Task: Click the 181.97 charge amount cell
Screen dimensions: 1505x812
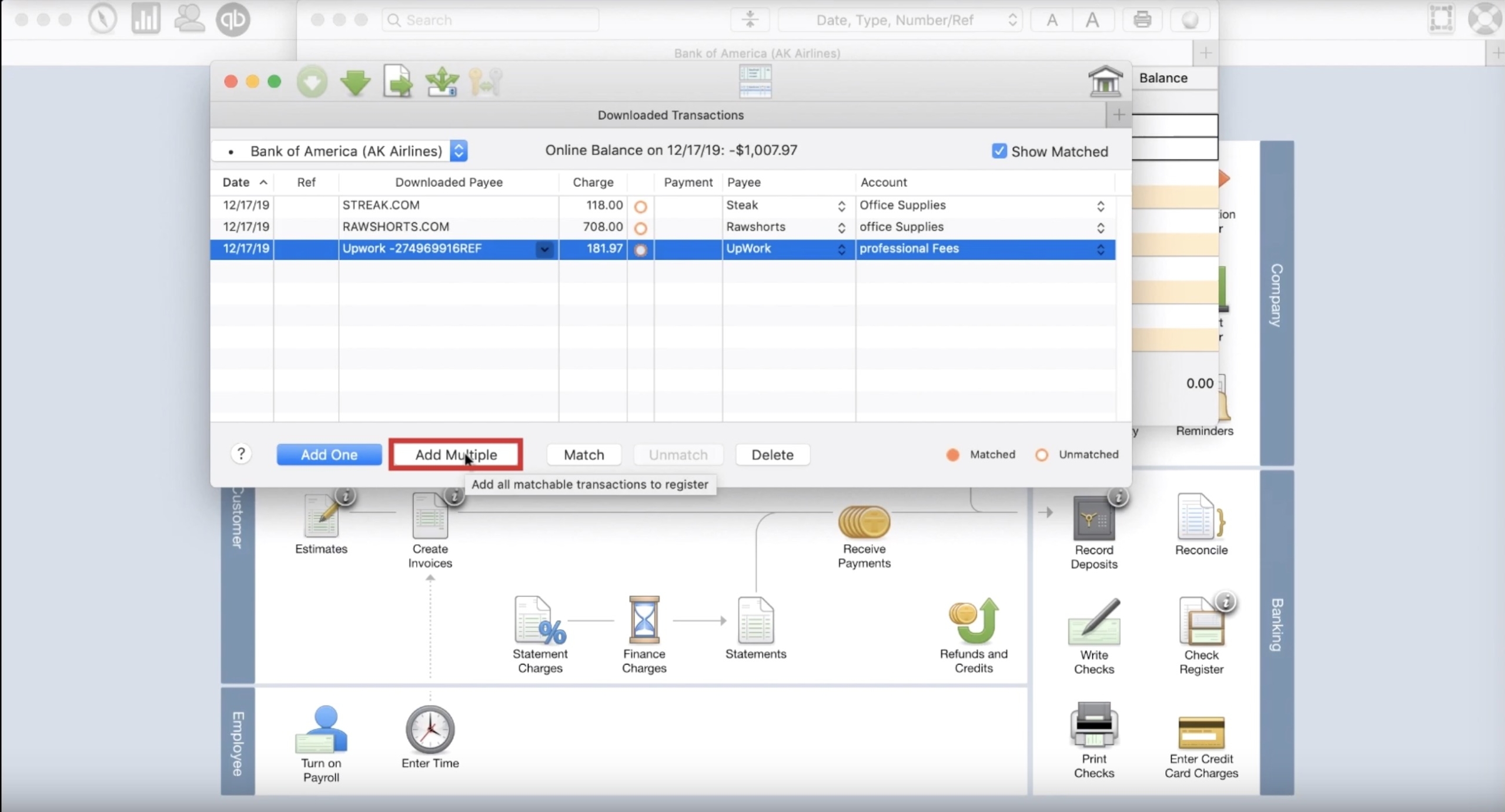Action: coord(593,249)
